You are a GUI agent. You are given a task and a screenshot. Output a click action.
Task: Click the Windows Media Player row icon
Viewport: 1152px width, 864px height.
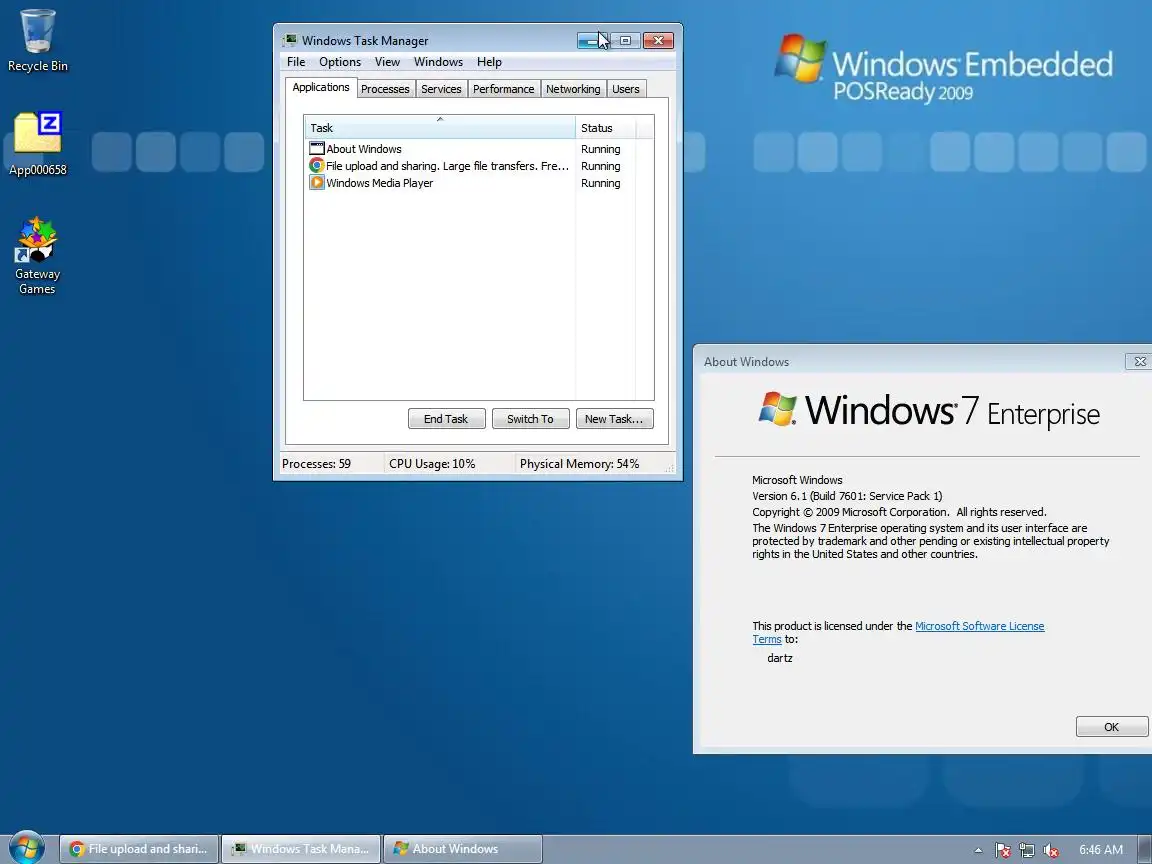317,183
